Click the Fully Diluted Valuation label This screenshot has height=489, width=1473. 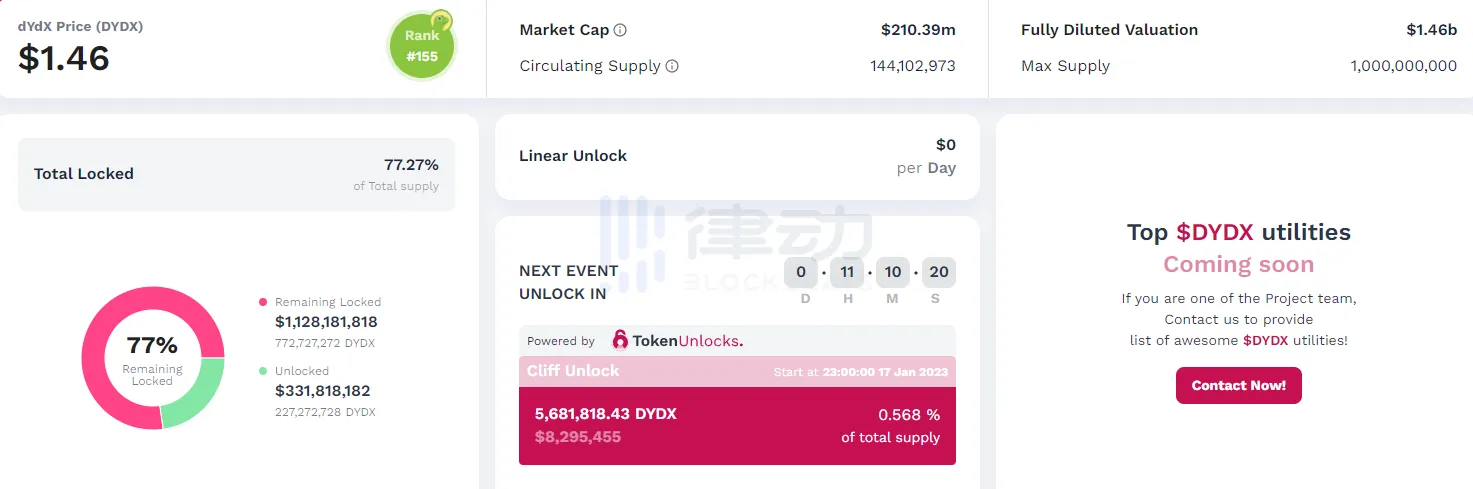[1109, 30]
